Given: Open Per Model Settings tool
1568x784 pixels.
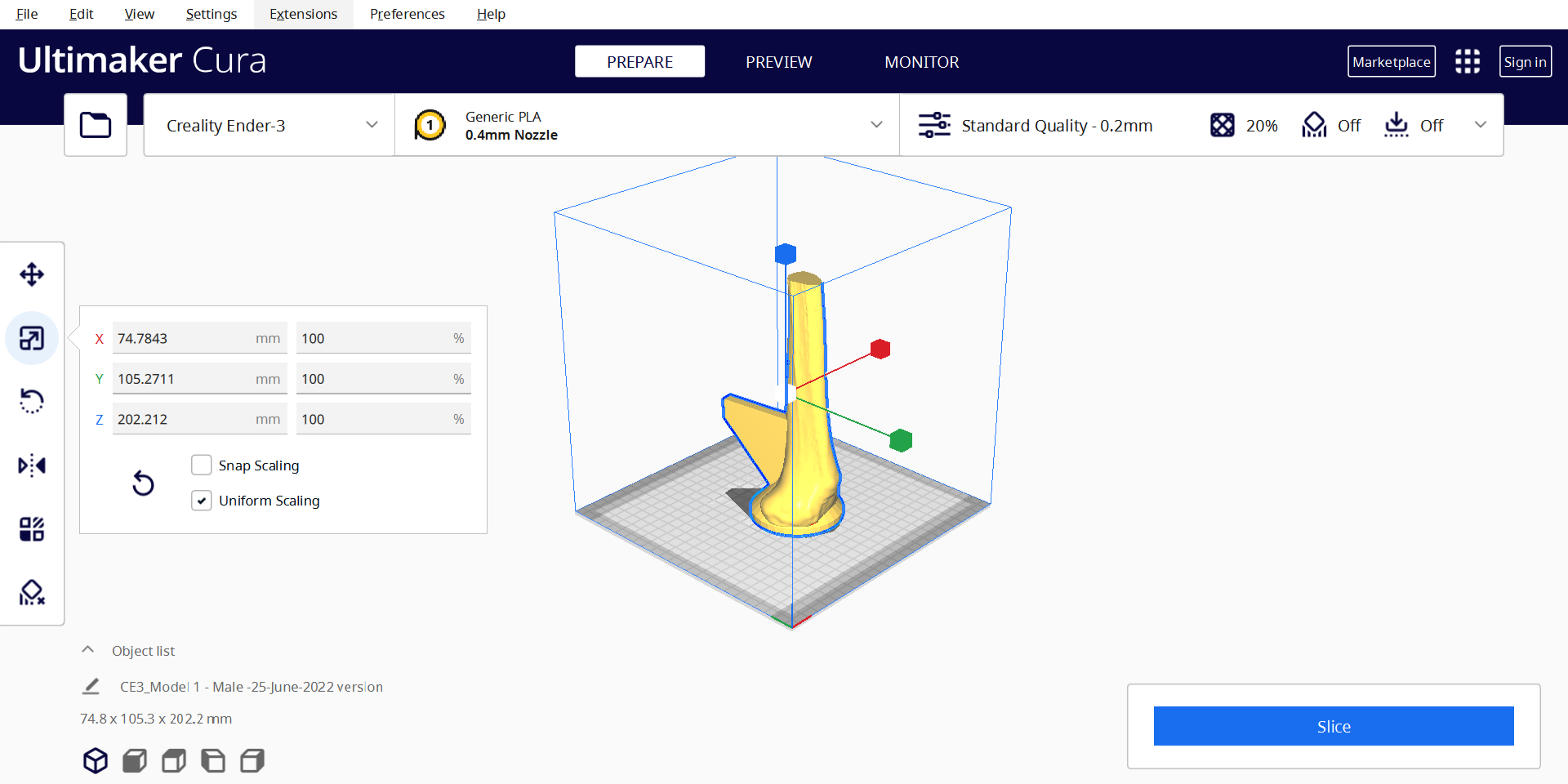Looking at the screenshot, I should coord(32,529).
